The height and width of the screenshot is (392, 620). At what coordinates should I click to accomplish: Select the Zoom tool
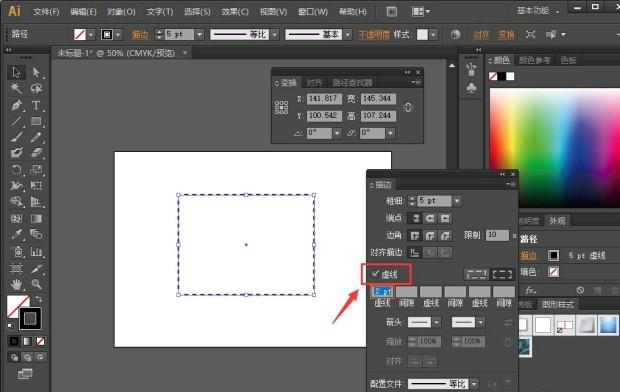click(36, 284)
